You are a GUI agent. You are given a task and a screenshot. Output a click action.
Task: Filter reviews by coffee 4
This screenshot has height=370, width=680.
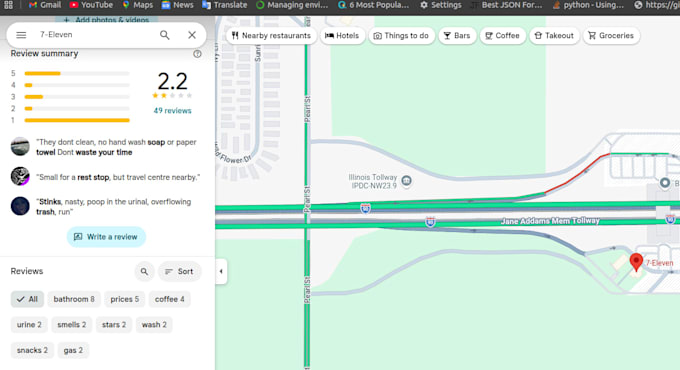click(x=170, y=299)
